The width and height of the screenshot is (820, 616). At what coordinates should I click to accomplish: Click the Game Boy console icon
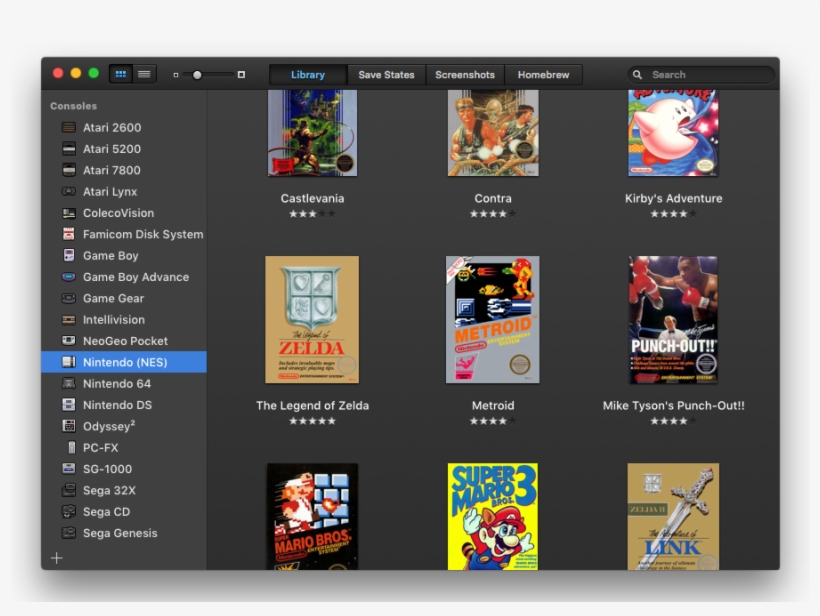click(x=69, y=256)
